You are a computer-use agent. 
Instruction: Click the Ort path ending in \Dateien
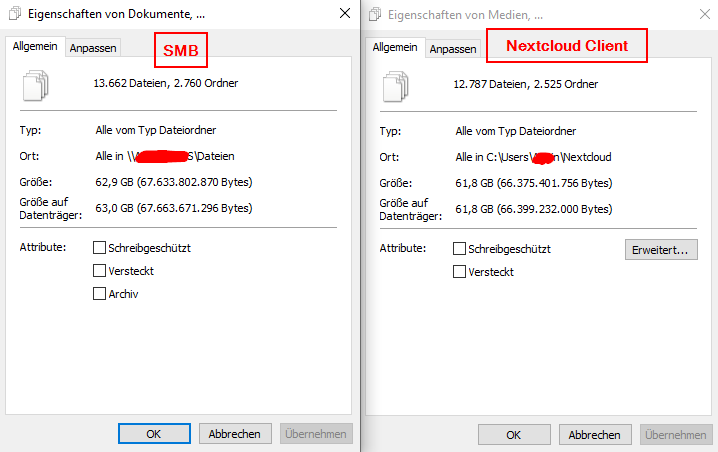(x=165, y=156)
